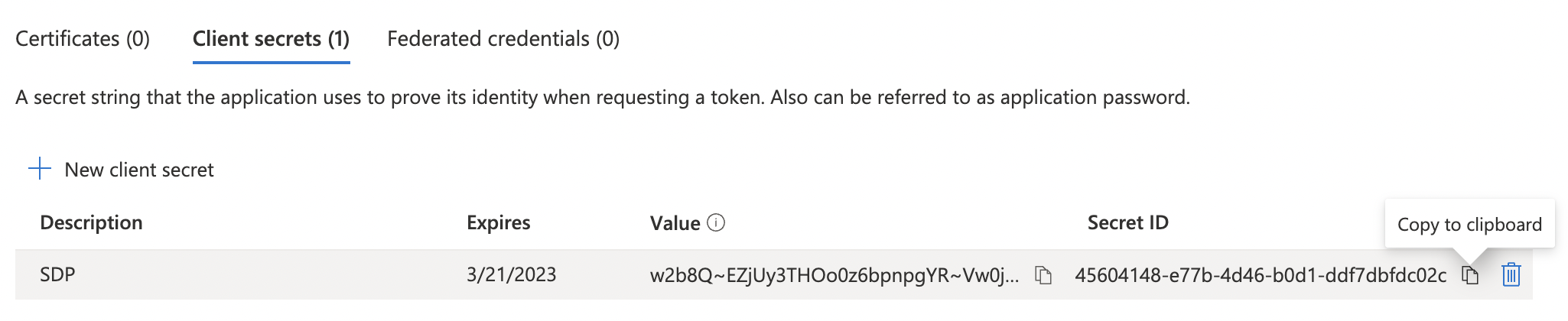This screenshot has height=321, width=1568.
Task: Click the Secret ID GUID text
Action: 1260,275
